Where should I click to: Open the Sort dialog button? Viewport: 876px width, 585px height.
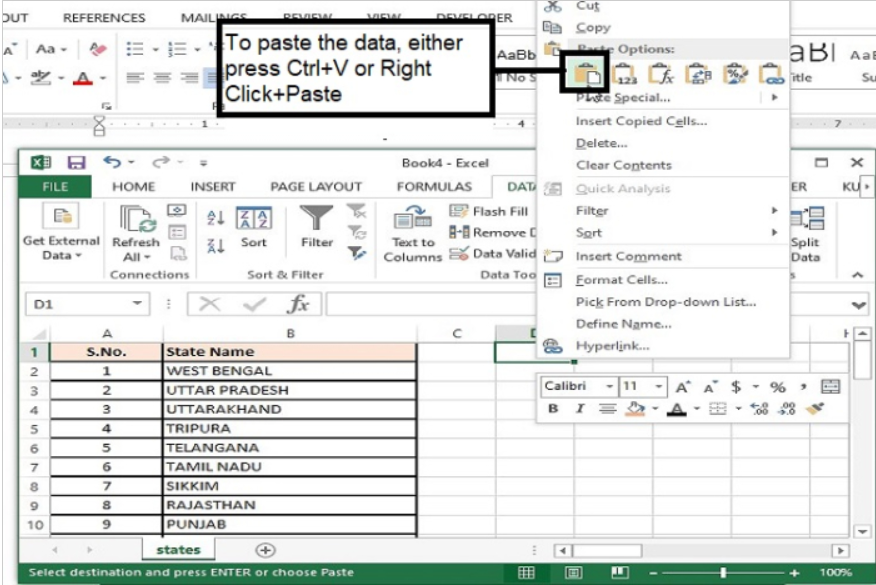pos(254,227)
